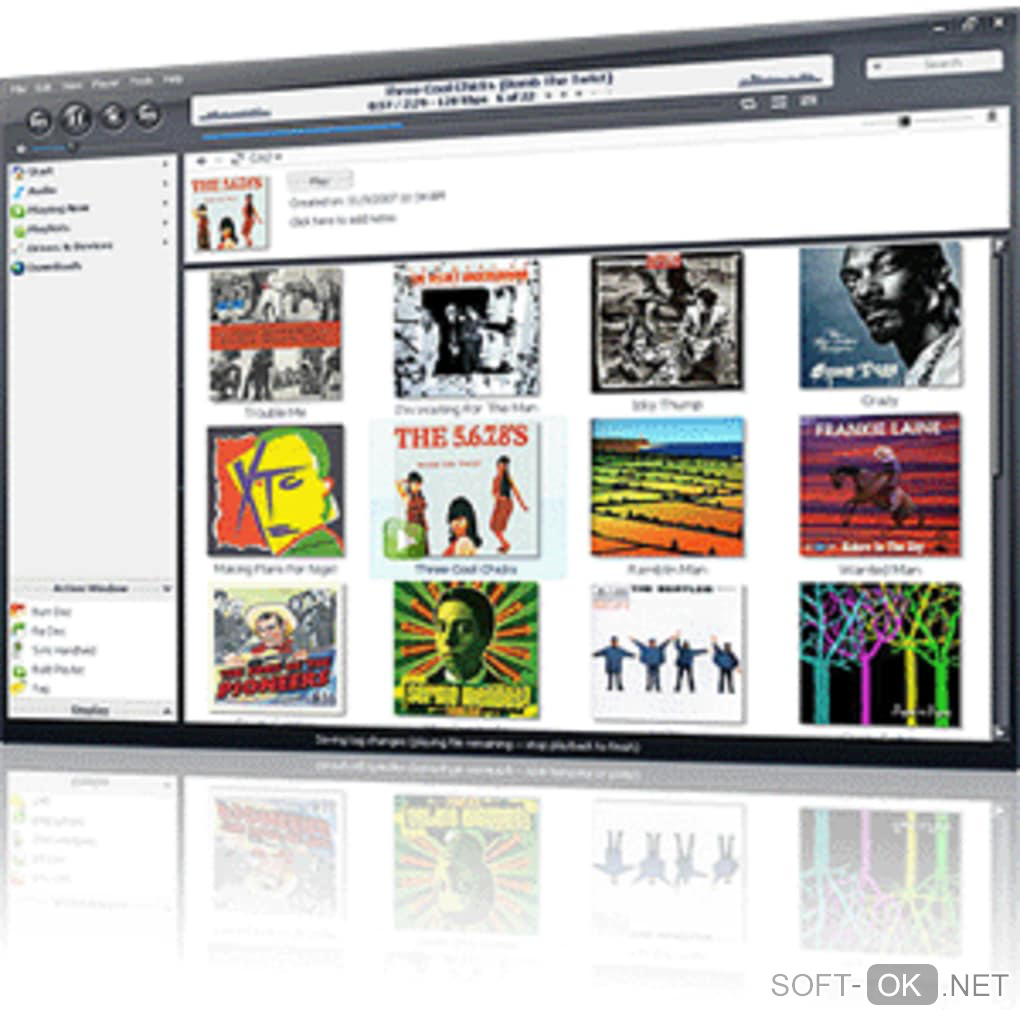
Task: Click the Pause/Play transport button
Action: (76, 118)
